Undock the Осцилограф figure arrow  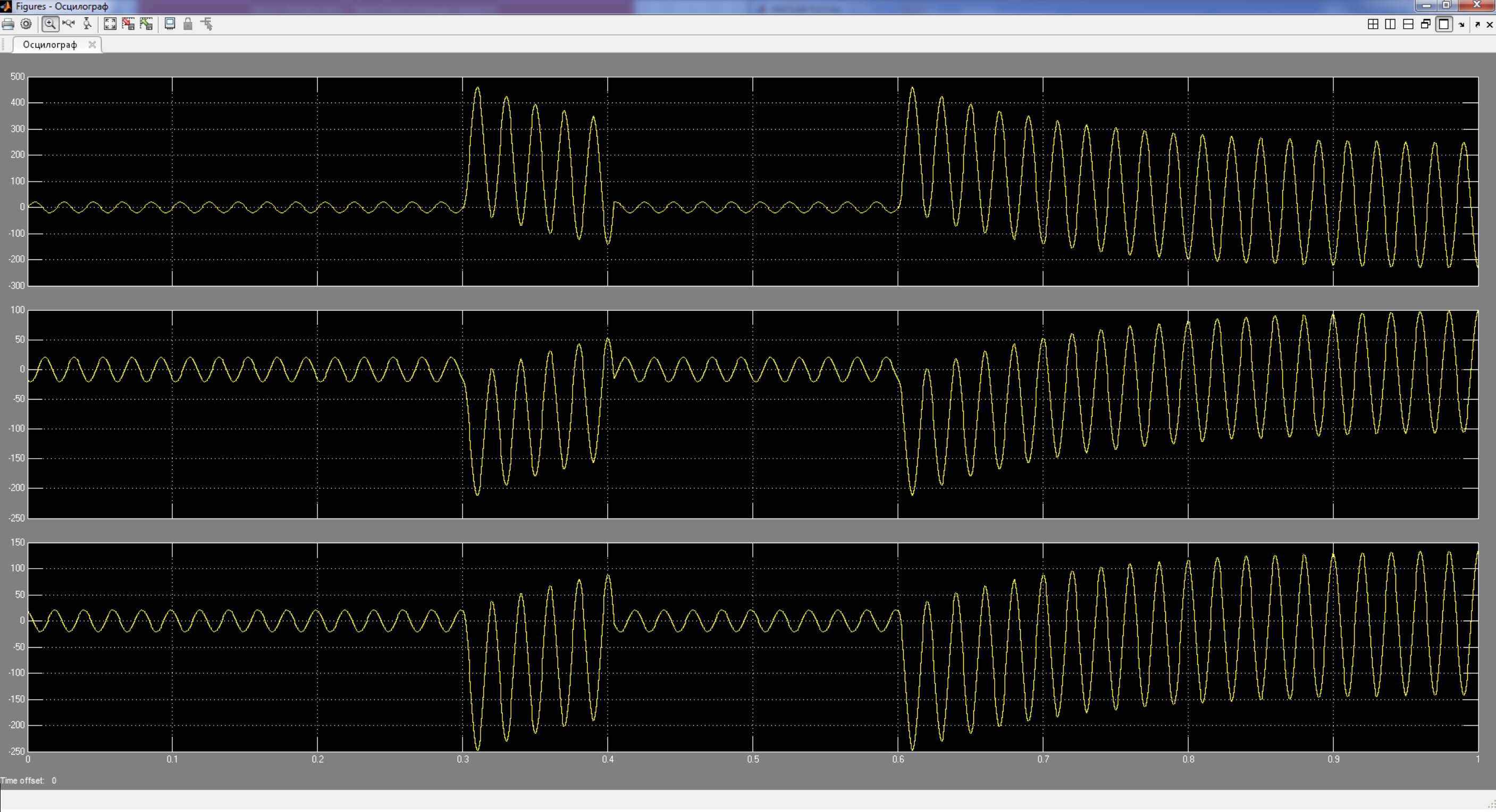click(1477, 24)
